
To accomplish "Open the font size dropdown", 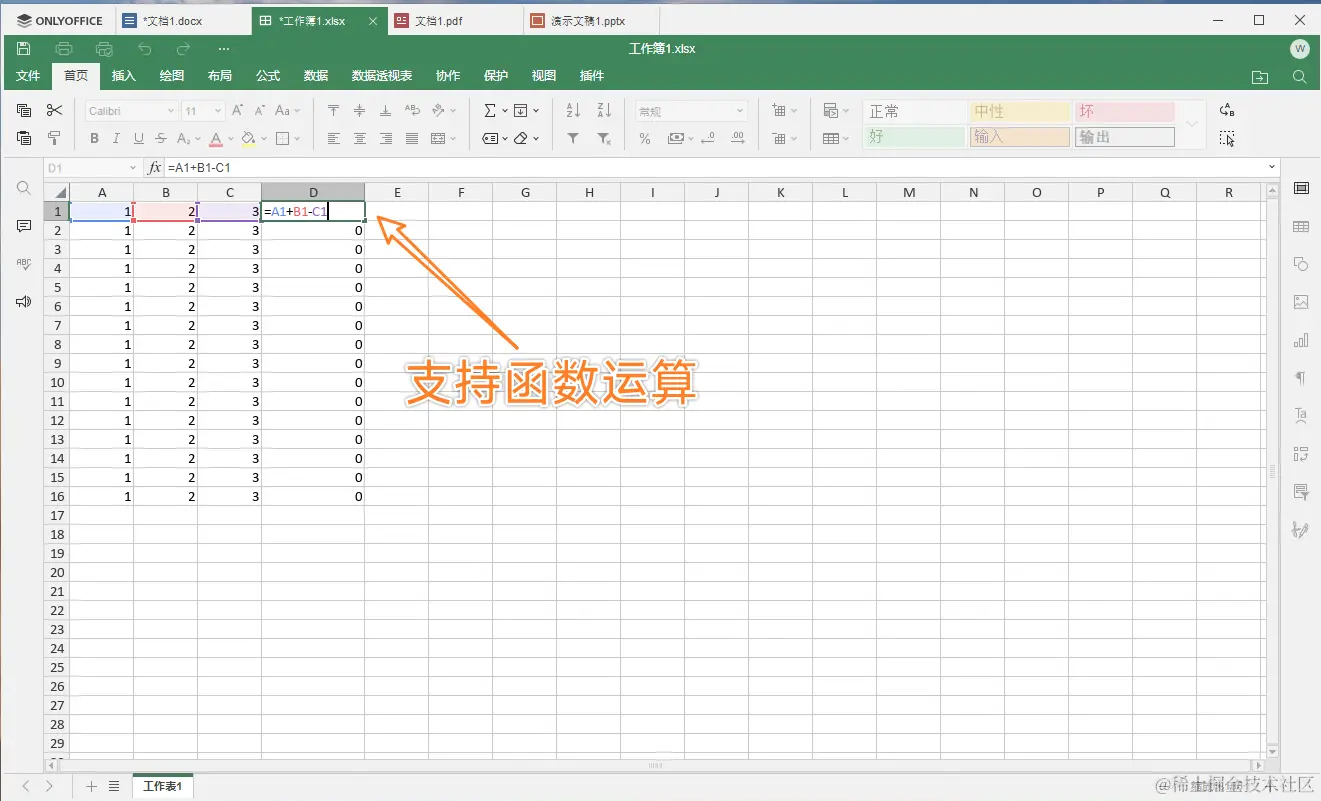I will click(x=218, y=111).
